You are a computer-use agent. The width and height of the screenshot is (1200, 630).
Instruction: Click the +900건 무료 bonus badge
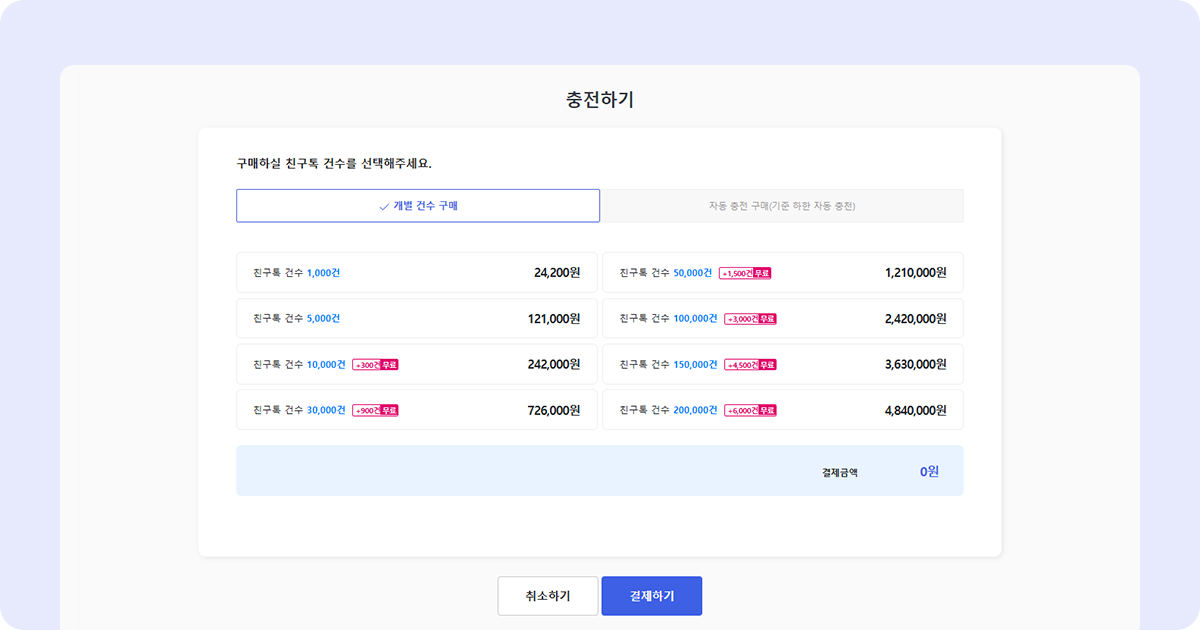coord(375,411)
